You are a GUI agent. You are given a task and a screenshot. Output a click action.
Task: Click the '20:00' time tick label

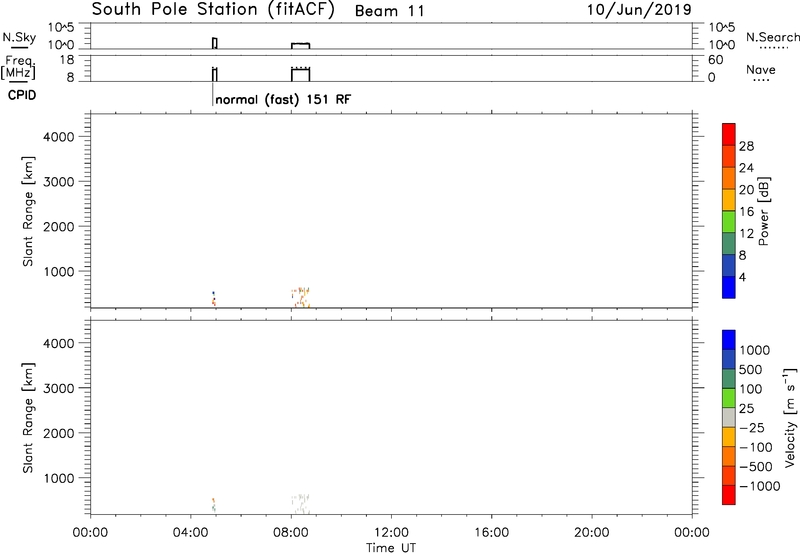pyautogui.click(x=592, y=533)
